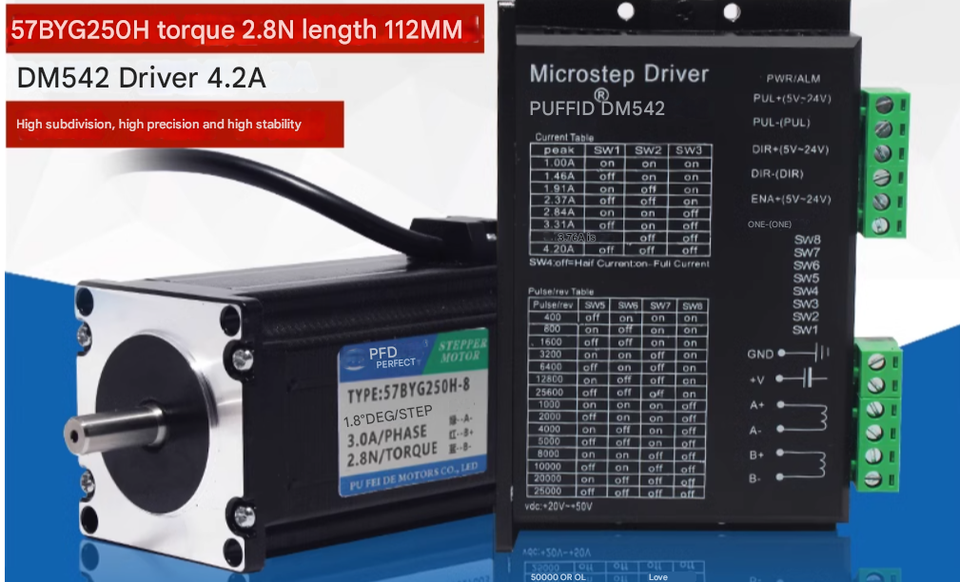Select the "Pulse/rev" column header
This screenshot has height=582, width=960.
click(x=553, y=305)
